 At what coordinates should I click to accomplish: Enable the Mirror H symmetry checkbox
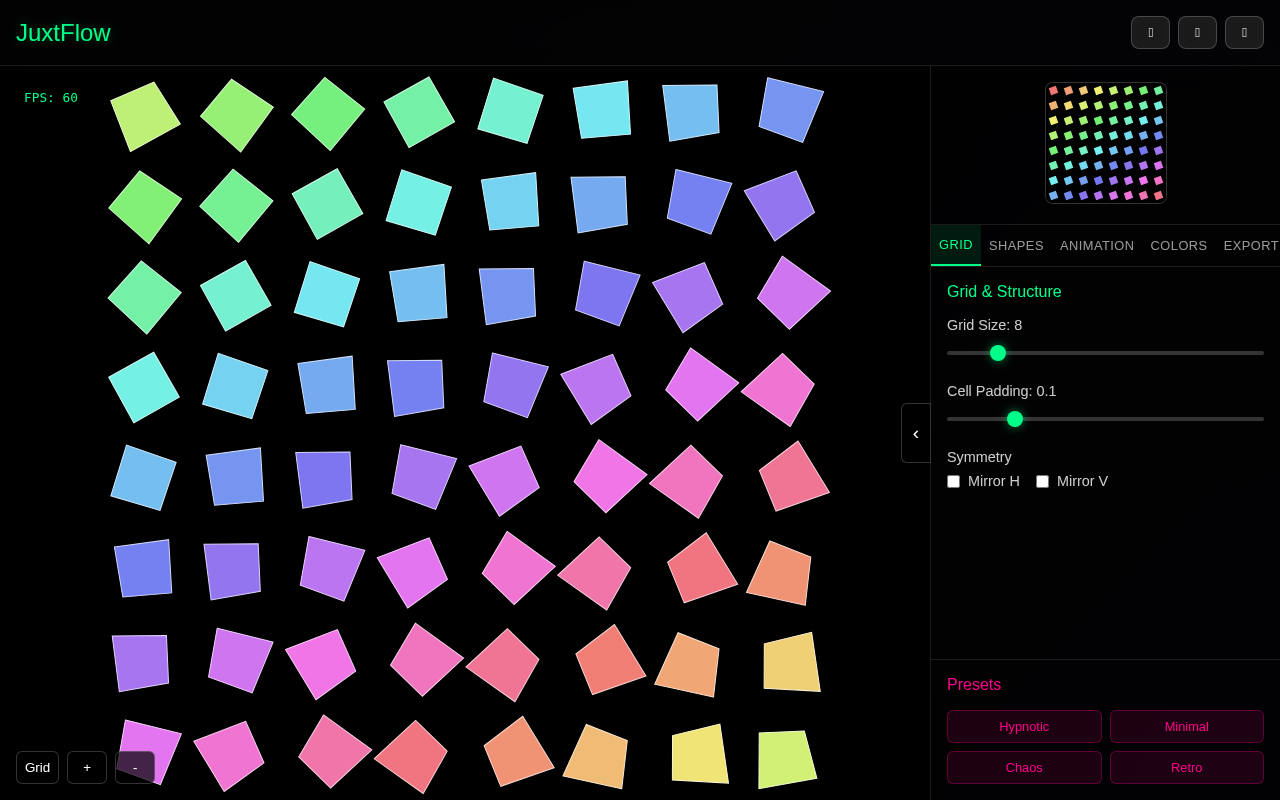953,481
